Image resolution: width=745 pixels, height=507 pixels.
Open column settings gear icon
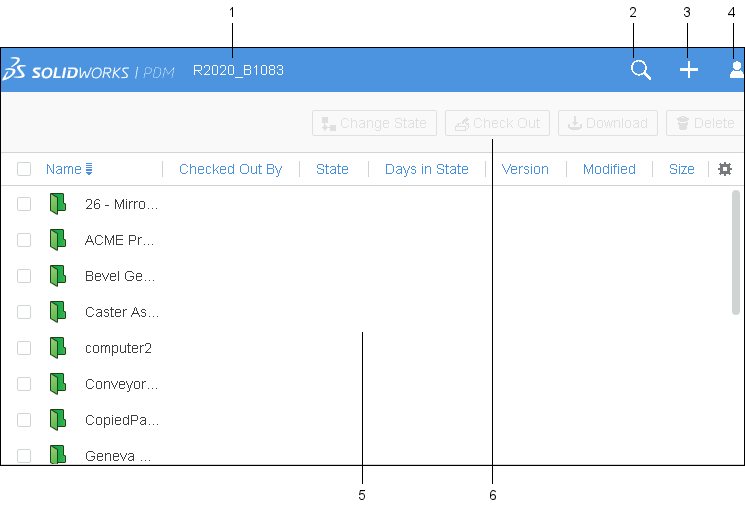pos(725,169)
